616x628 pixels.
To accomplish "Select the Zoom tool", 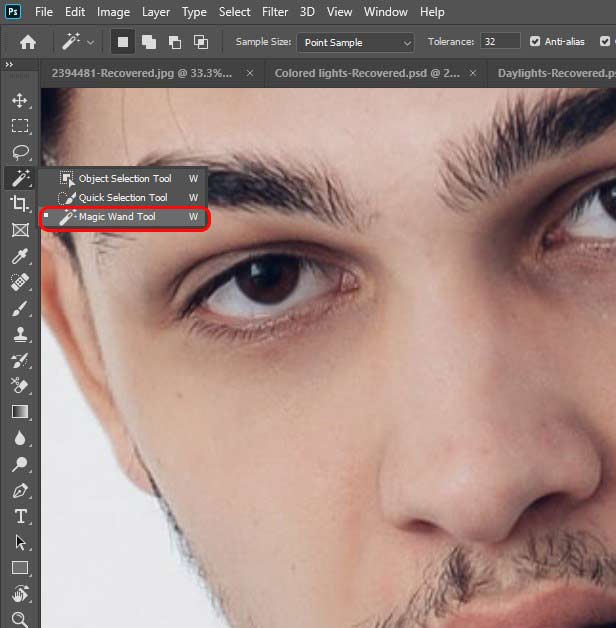I will (x=20, y=619).
